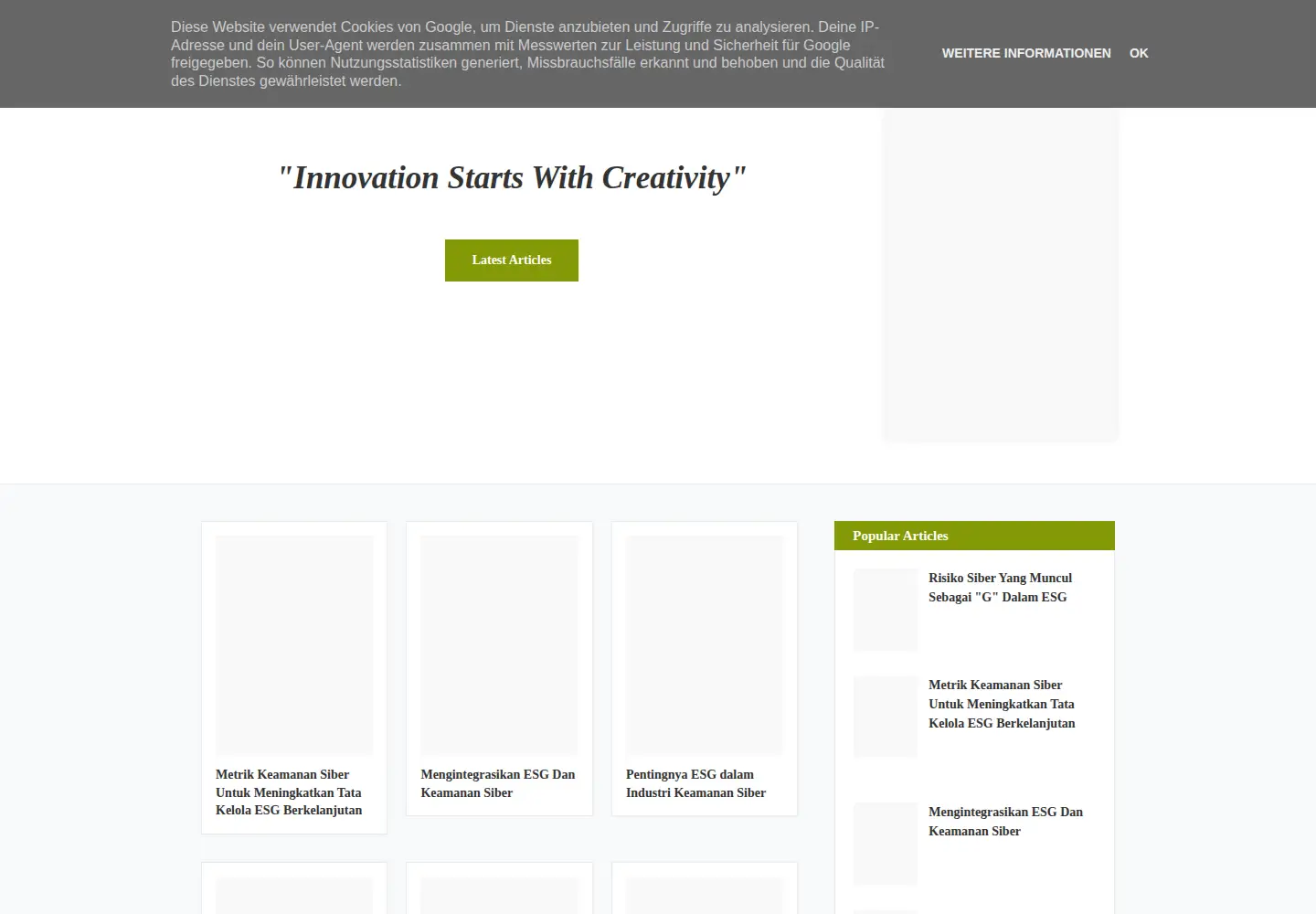The width and height of the screenshot is (1316, 914).
Task: Click thumbnail beside Risiko Siber popular article
Action: [x=886, y=610]
